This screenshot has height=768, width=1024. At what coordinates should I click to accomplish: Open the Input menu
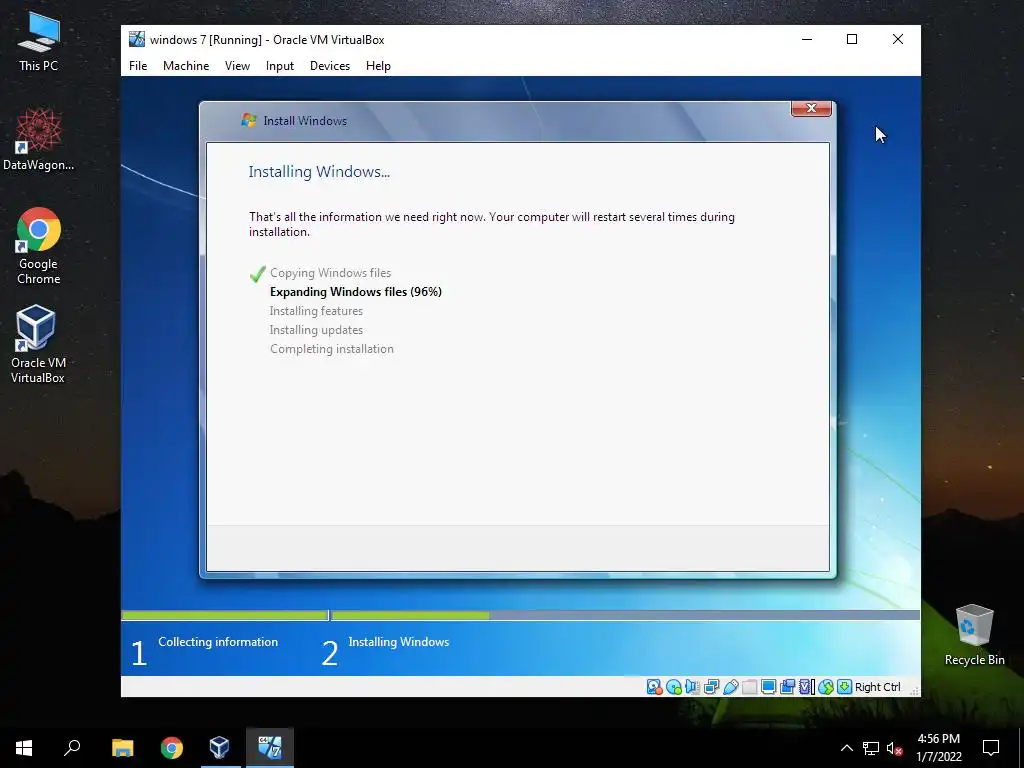coord(280,66)
